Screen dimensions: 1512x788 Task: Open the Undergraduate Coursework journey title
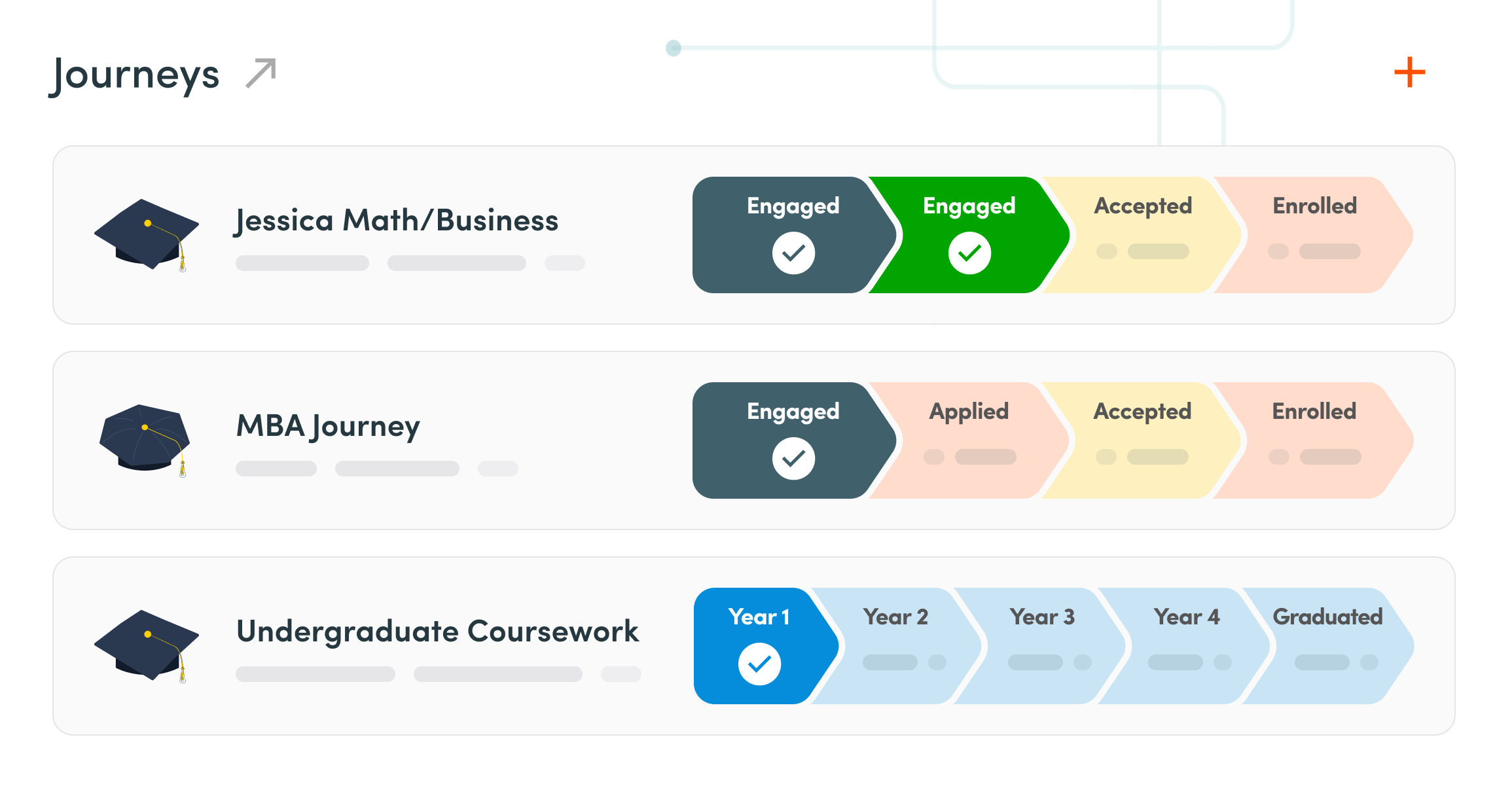437,632
